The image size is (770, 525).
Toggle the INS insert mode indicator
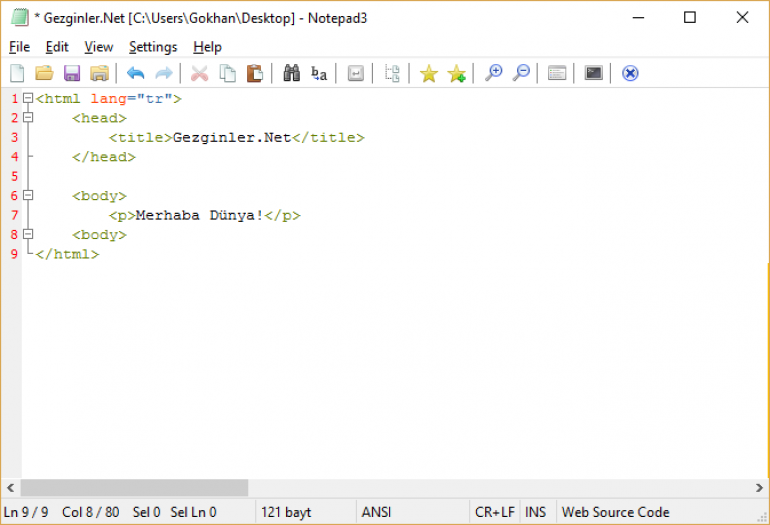tap(535, 512)
